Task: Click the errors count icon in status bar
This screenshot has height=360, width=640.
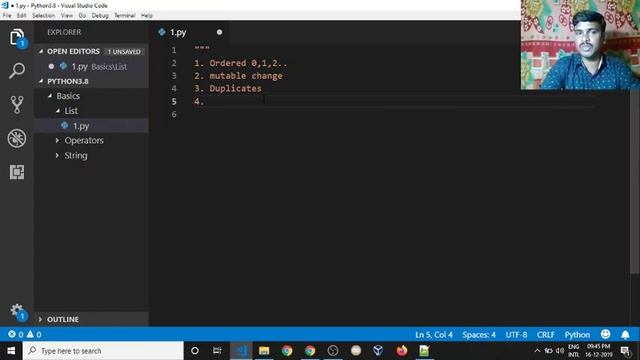Action: coord(12,334)
